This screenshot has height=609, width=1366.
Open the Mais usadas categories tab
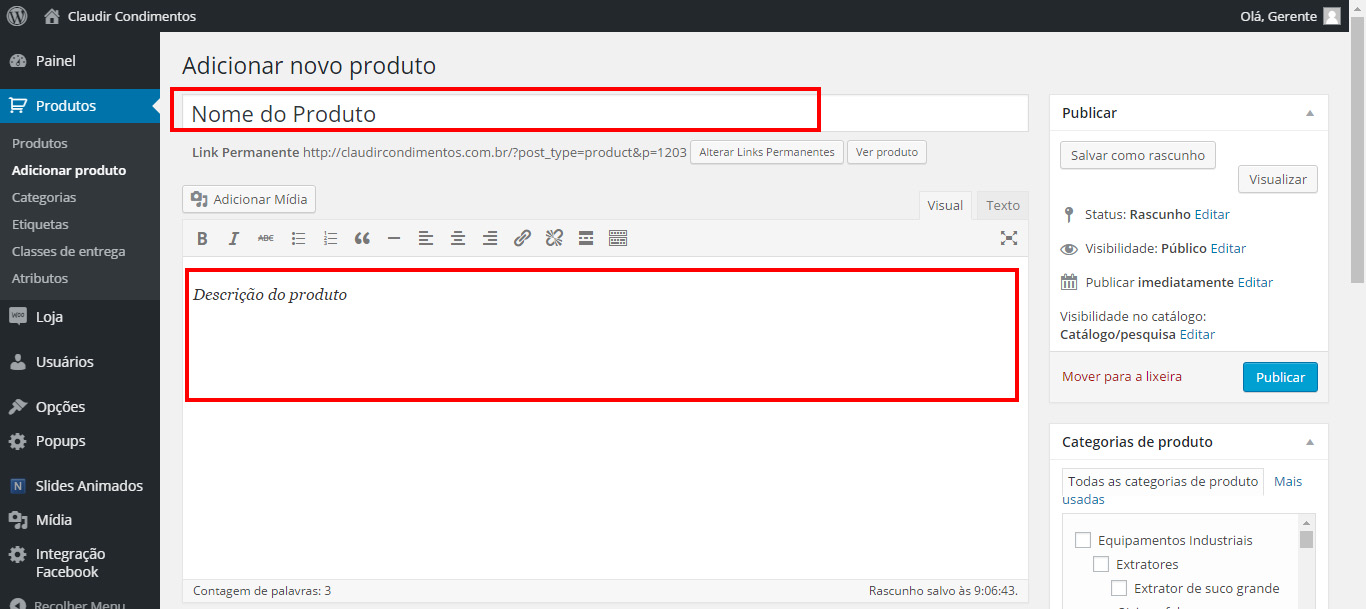click(x=1287, y=482)
